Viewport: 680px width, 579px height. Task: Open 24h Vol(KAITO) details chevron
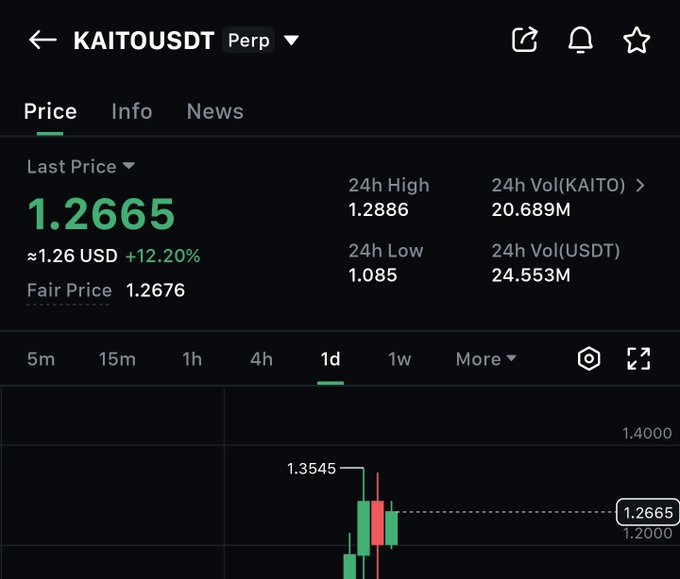640,186
